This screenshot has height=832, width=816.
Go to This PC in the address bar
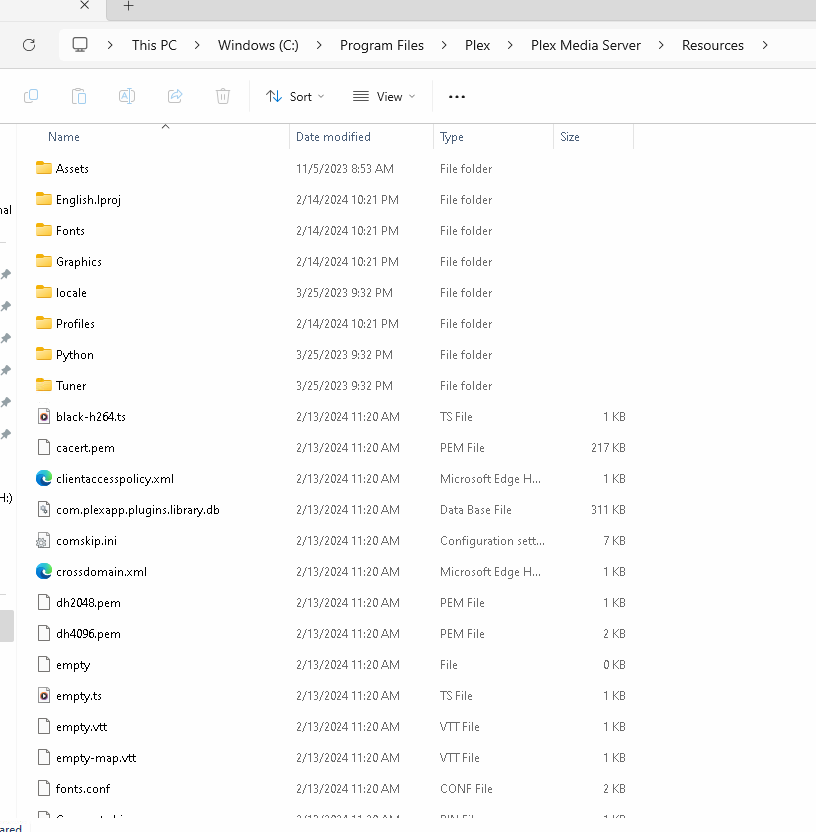[x=154, y=45]
